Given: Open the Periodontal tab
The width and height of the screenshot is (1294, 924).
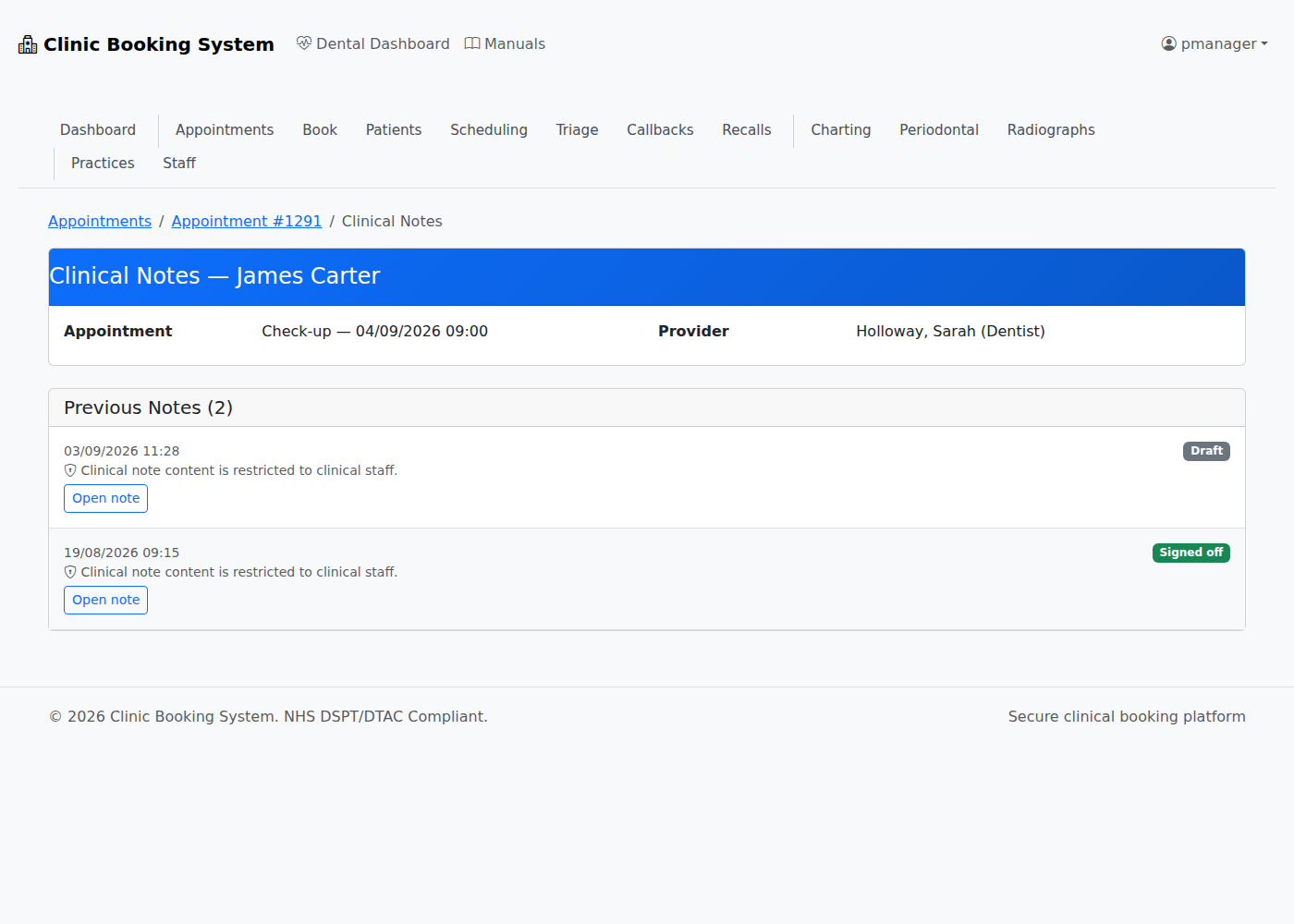Looking at the screenshot, I should click(x=939, y=129).
